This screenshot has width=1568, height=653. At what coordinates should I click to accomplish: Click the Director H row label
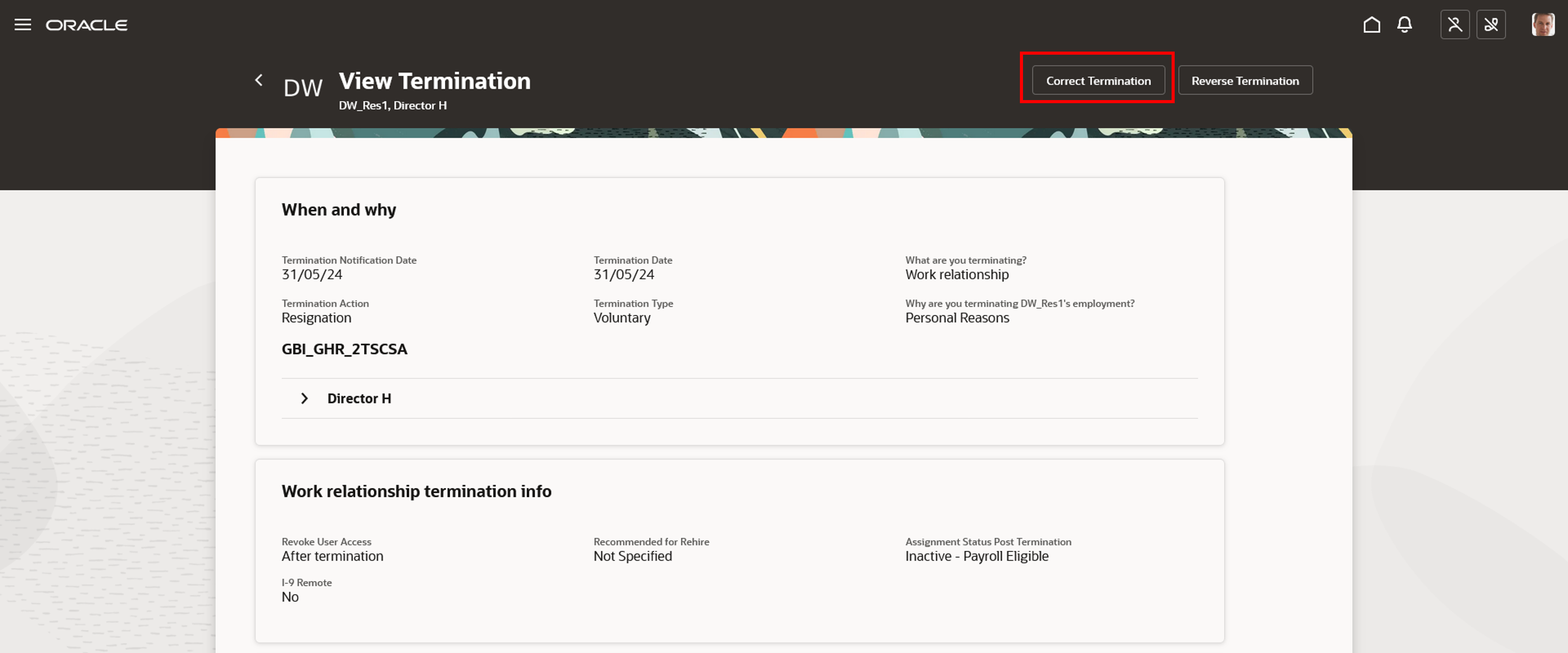[x=359, y=399]
